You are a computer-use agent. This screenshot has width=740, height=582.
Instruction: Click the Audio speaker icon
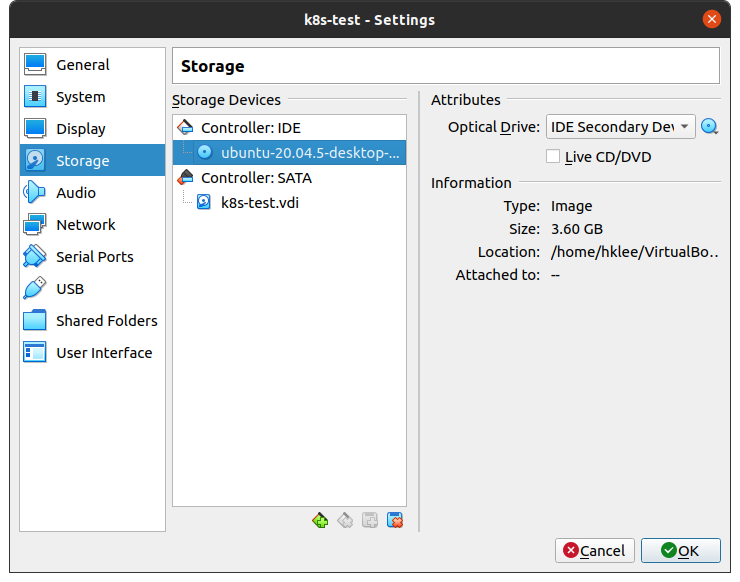coord(35,192)
